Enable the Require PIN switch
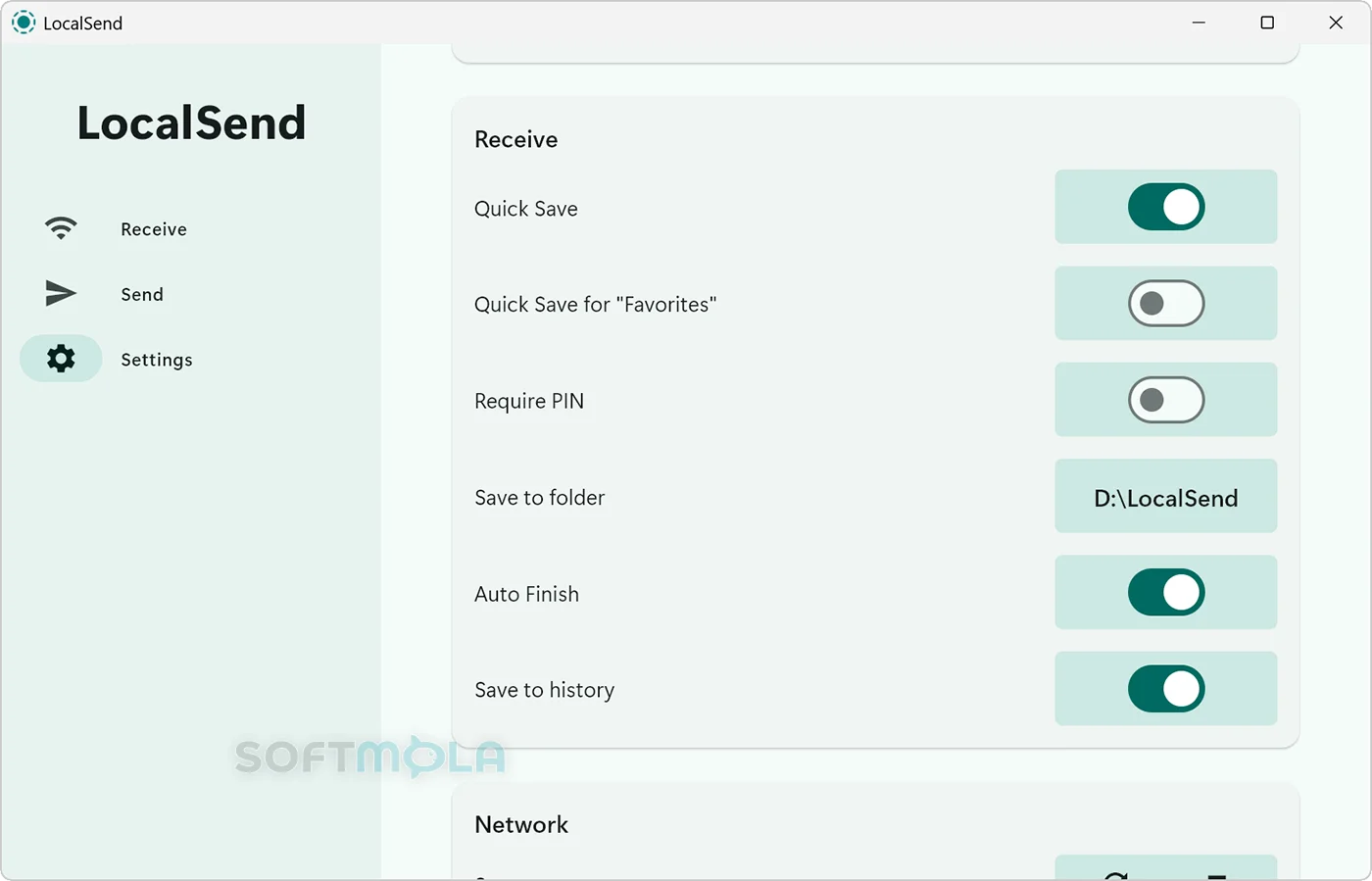1372x881 pixels. pos(1166,400)
